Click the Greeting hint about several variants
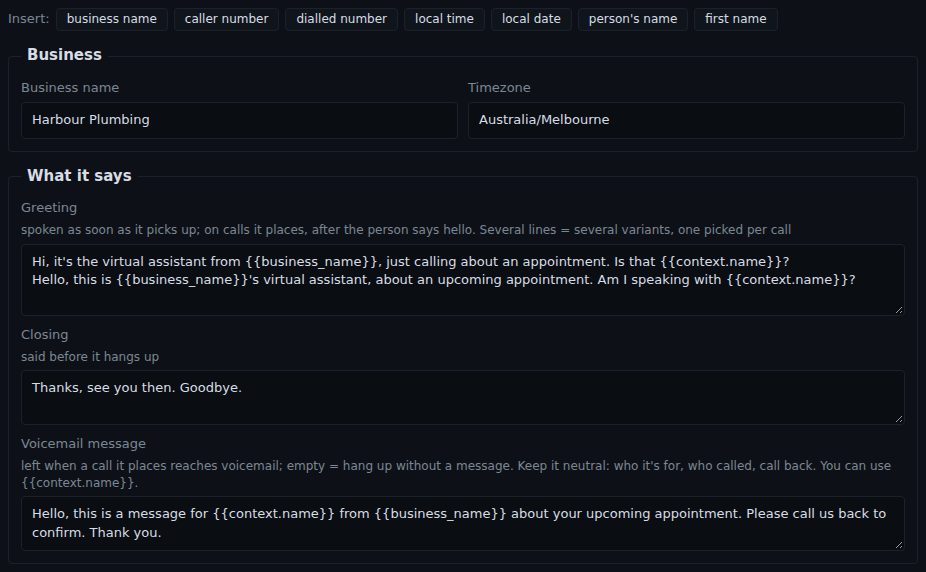Viewport: 926px width, 572px height. pos(406,230)
